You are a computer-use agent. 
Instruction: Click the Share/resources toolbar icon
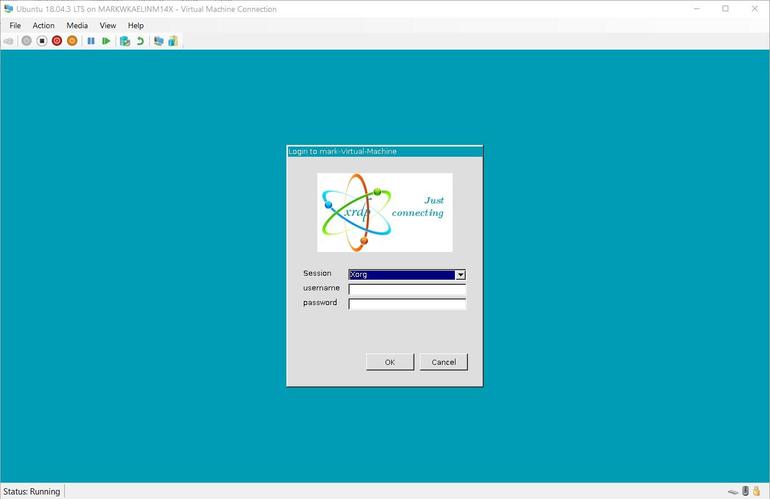click(x=173, y=41)
